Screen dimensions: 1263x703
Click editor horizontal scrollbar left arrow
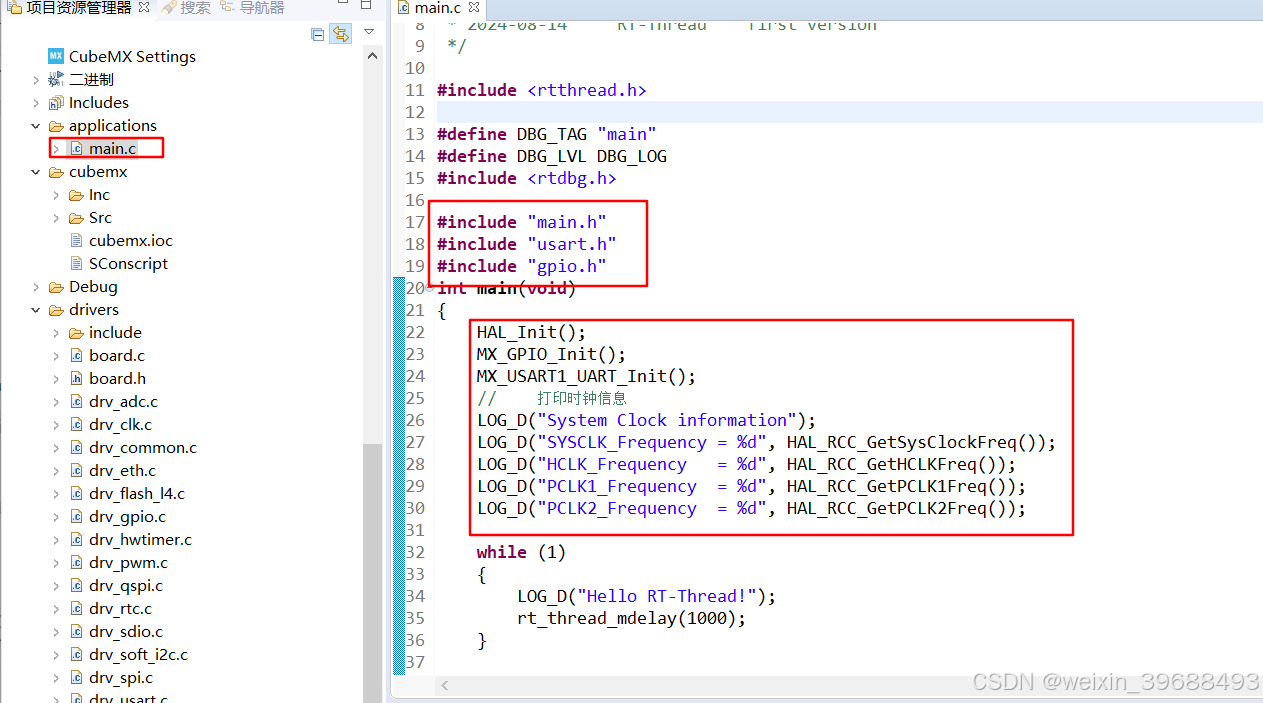446,686
